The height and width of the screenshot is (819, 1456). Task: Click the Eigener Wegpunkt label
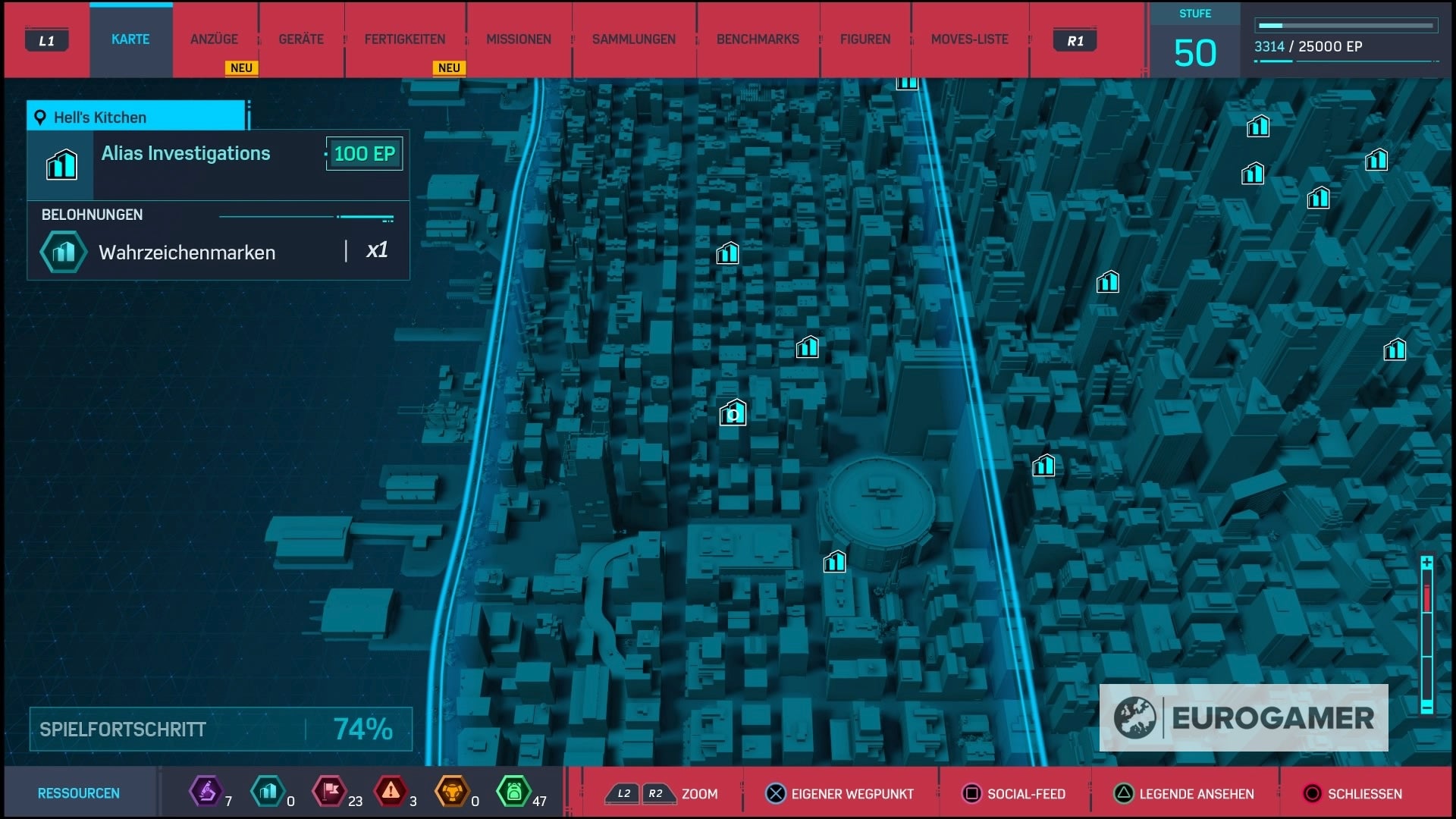coord(852,794)
